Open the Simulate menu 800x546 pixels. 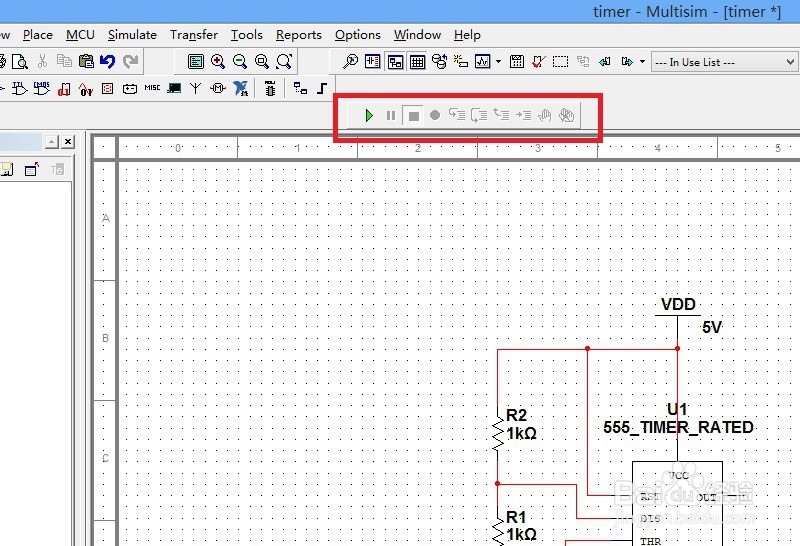[132, 35]
